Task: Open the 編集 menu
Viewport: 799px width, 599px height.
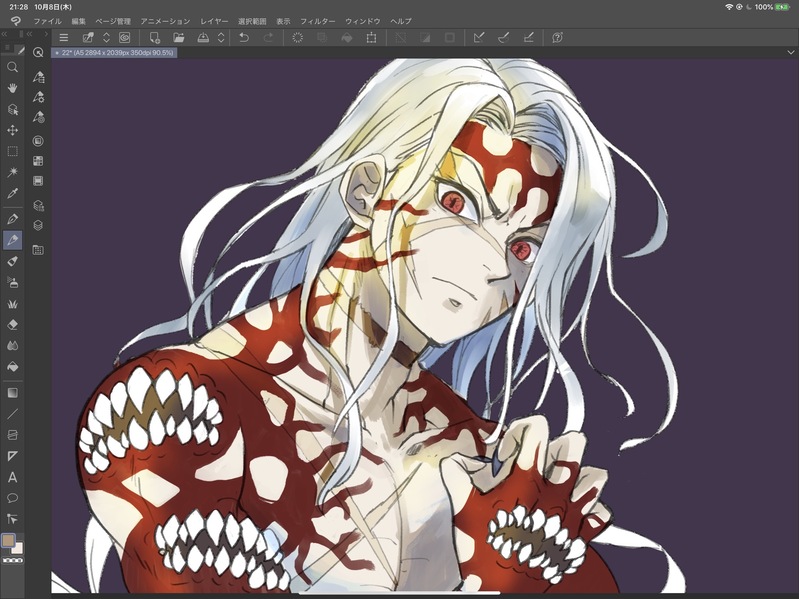Action: (78, 21)
